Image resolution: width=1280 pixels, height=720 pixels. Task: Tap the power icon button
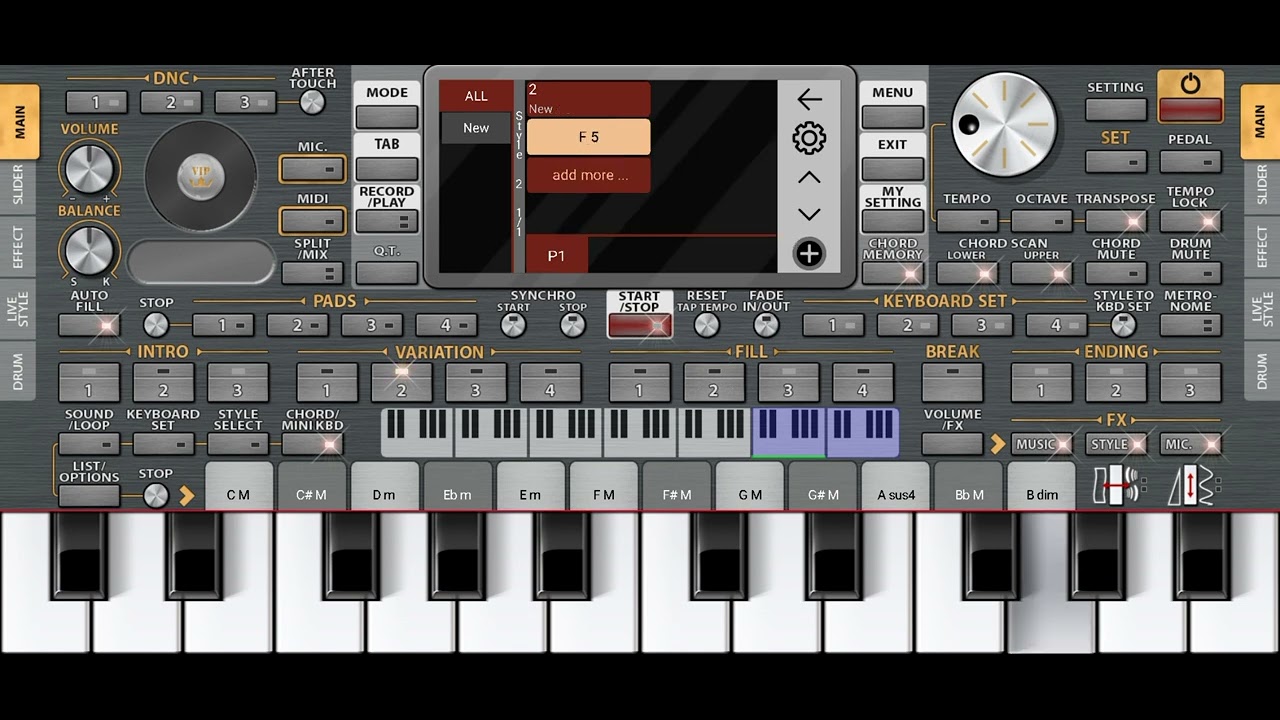click(1190, 96)
